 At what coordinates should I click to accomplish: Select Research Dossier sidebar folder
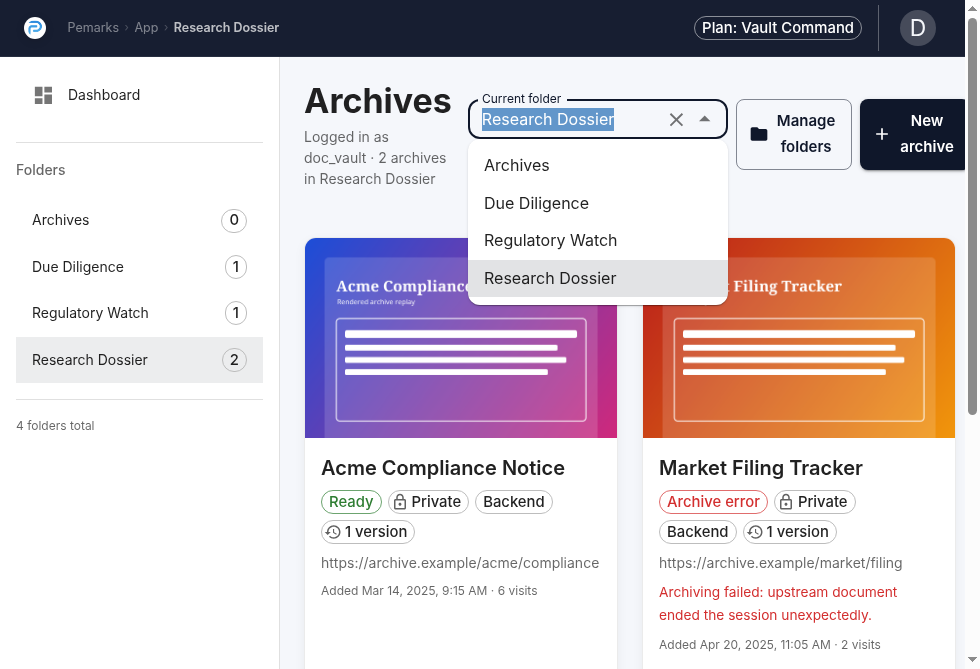139,360
